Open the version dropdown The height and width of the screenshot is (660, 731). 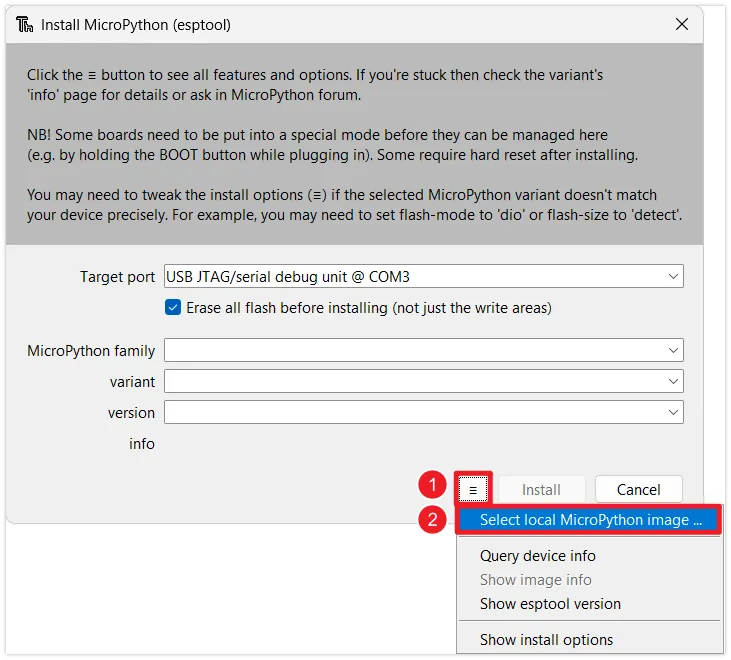click(673, 412)
